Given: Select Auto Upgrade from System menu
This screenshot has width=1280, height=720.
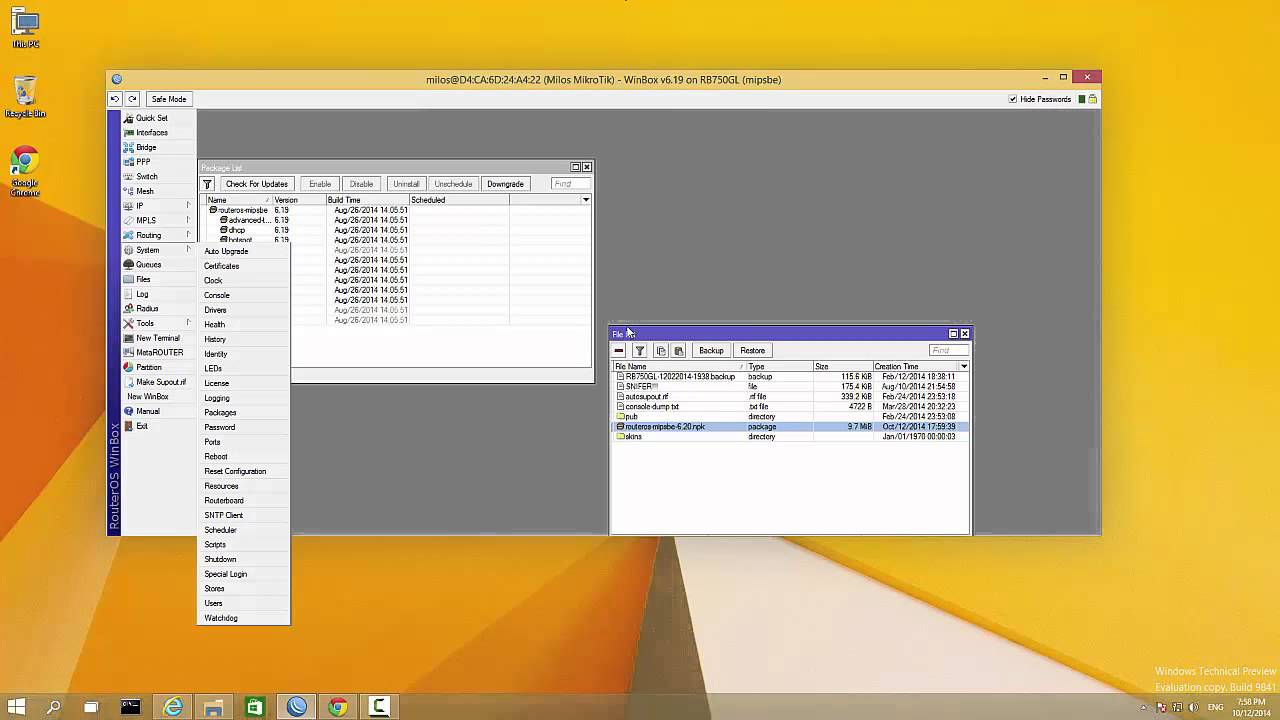Looking at the screenshot, I should pos(226,251).
